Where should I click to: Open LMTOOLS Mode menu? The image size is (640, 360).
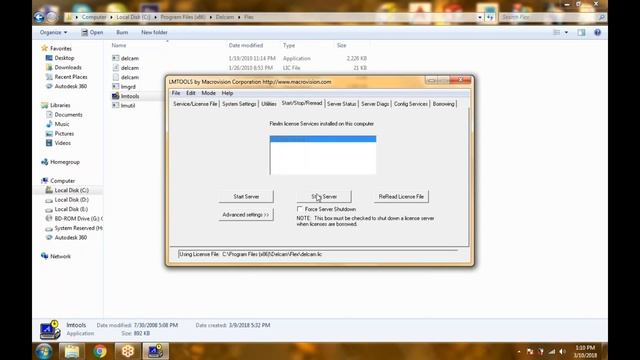click(209, 93)
